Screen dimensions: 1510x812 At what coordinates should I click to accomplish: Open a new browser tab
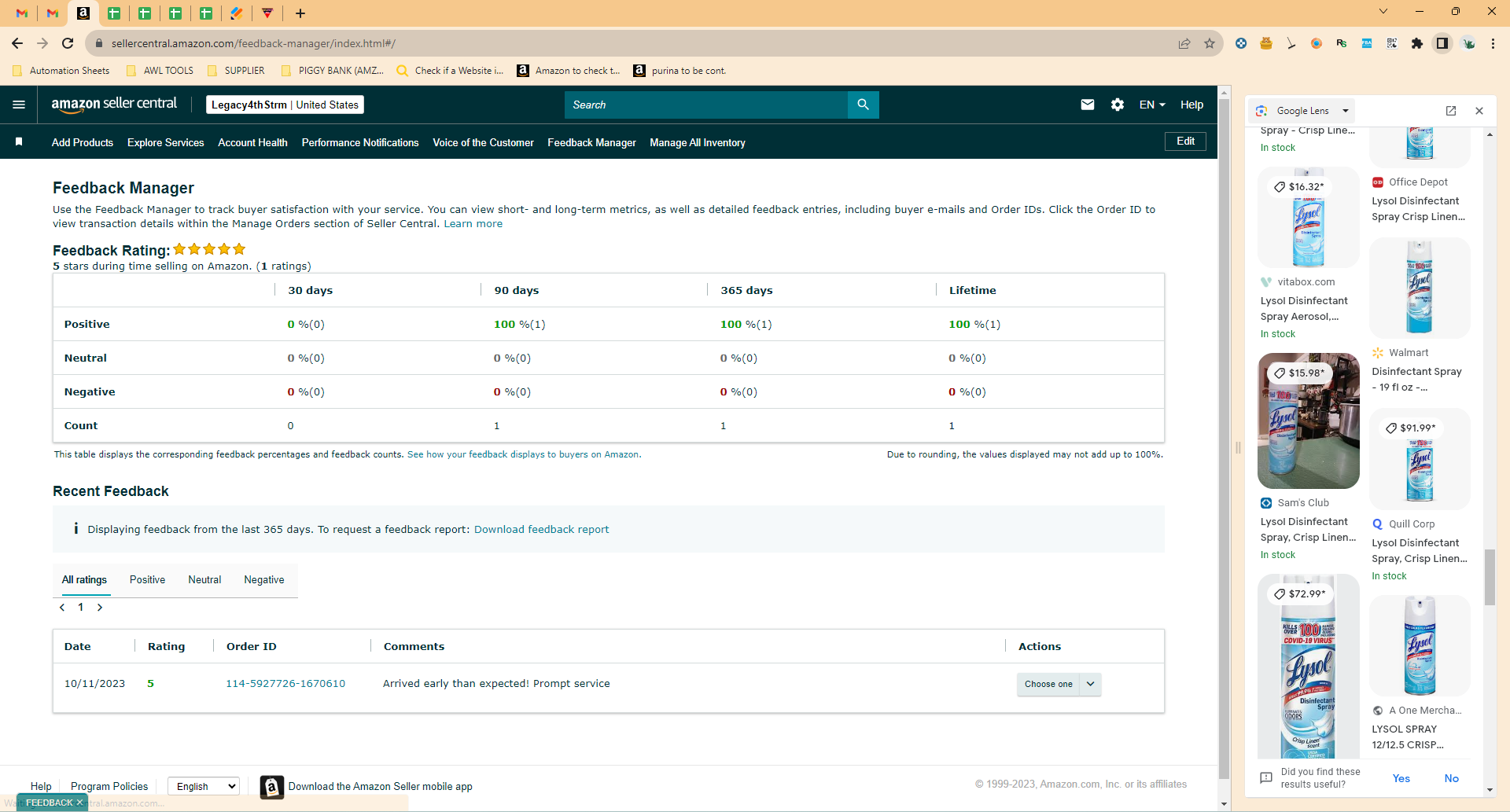point(300,13)
